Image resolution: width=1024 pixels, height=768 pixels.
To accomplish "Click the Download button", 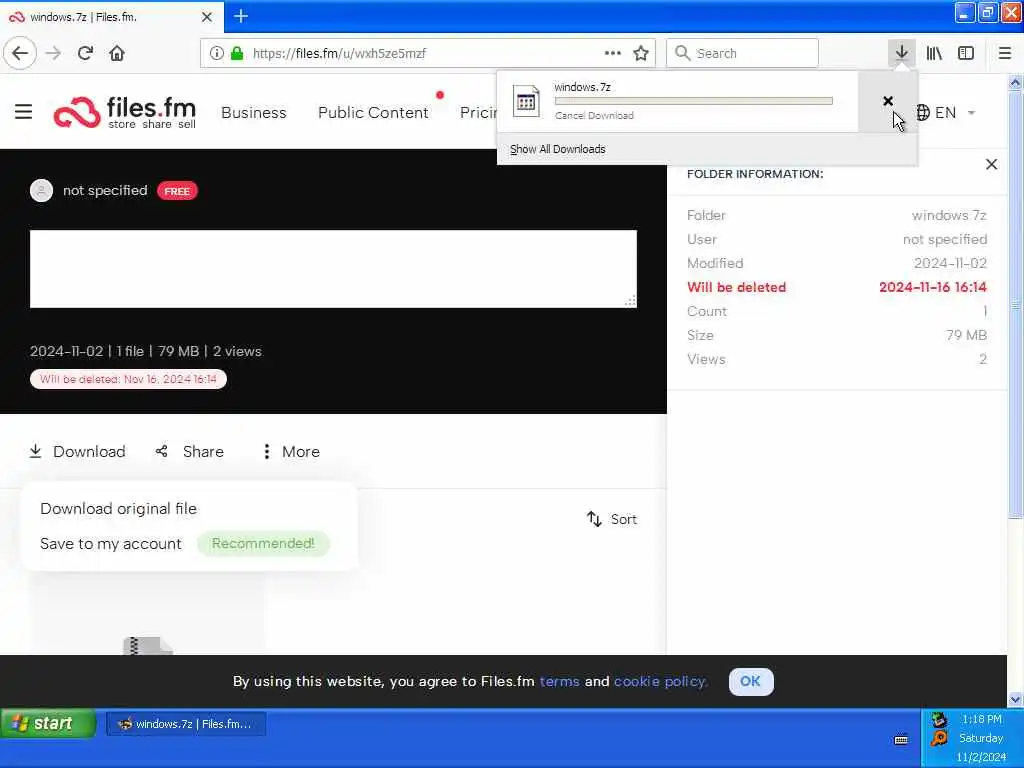I will pos(77,452).
